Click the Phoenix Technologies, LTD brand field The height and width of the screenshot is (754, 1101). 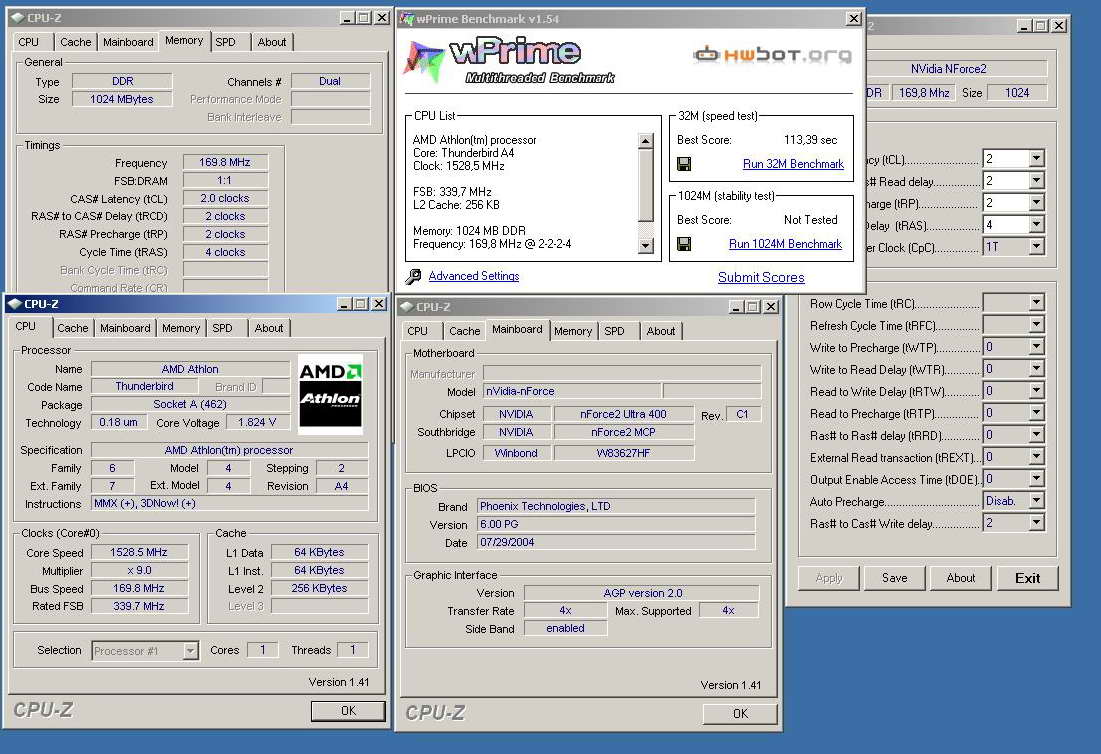[x=616, y=506]
